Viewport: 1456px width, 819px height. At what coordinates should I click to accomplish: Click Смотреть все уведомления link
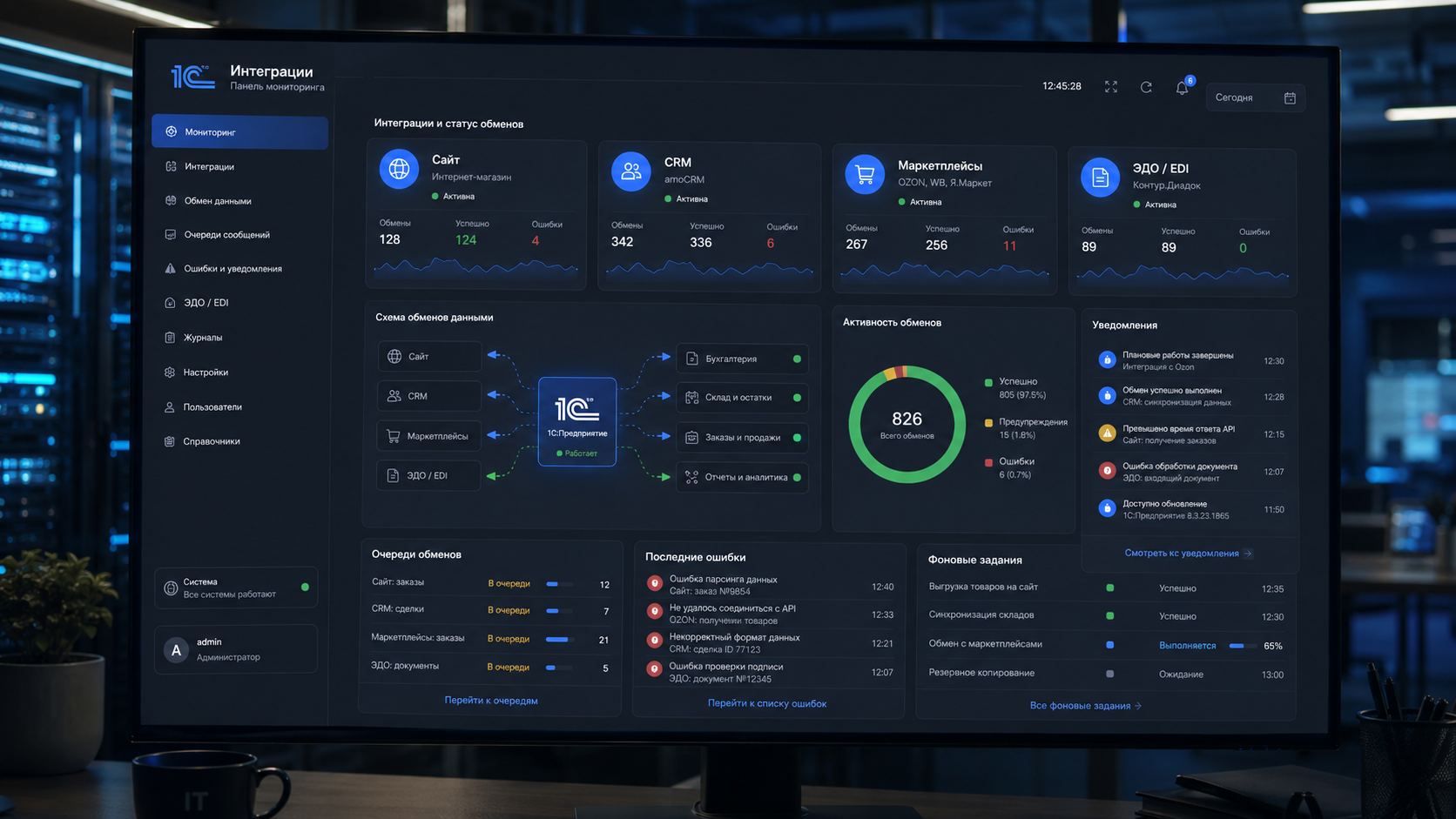pos(1188,554)
